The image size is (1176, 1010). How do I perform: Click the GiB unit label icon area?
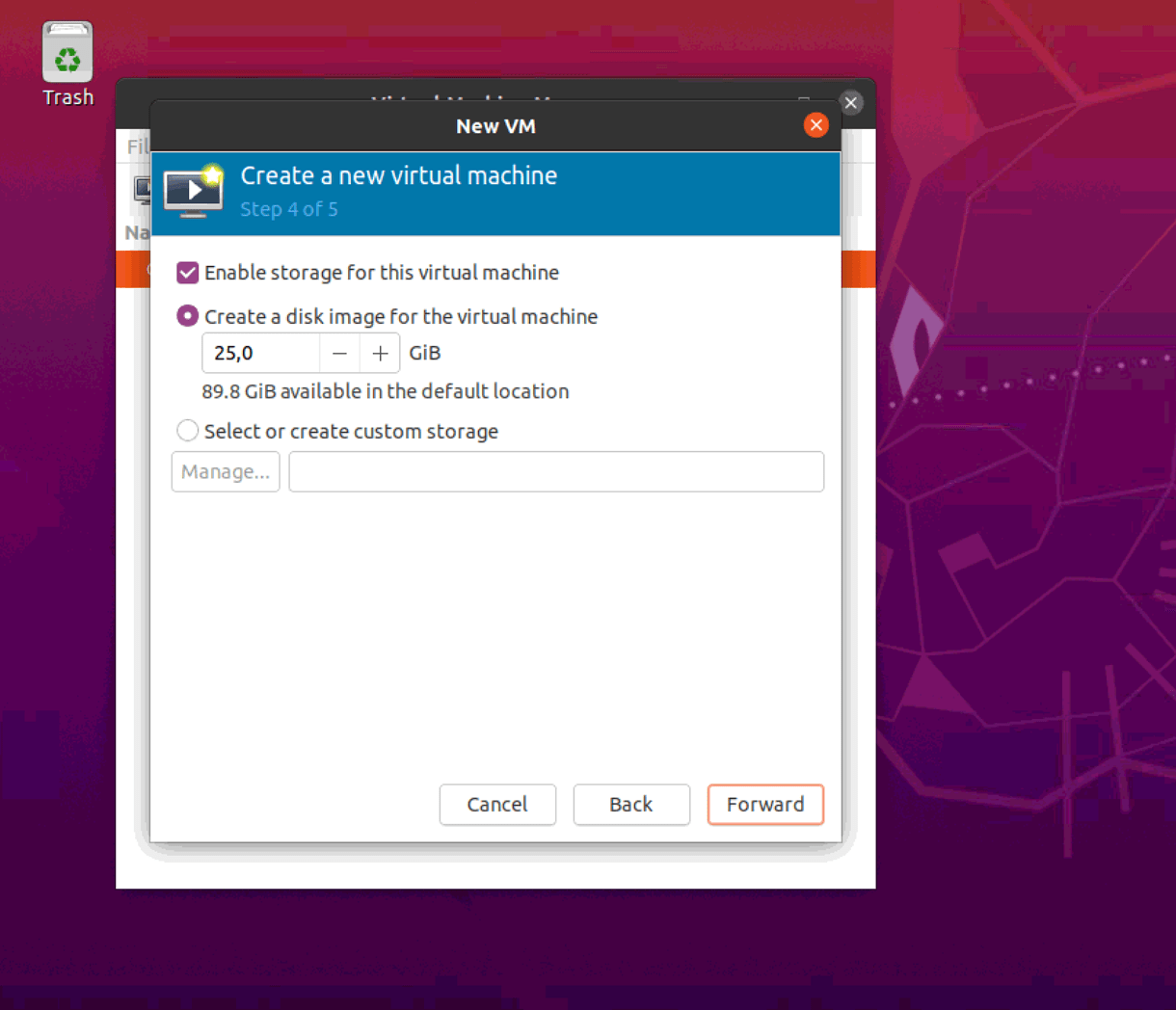tap(424, 353)
